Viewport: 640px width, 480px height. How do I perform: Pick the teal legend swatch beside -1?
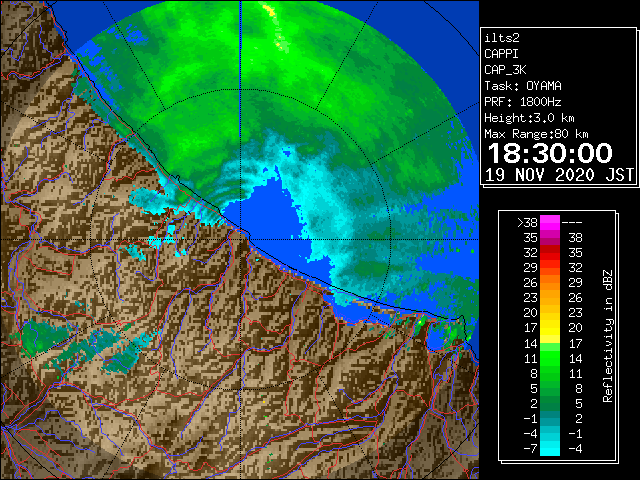click(x=550, y=418)
